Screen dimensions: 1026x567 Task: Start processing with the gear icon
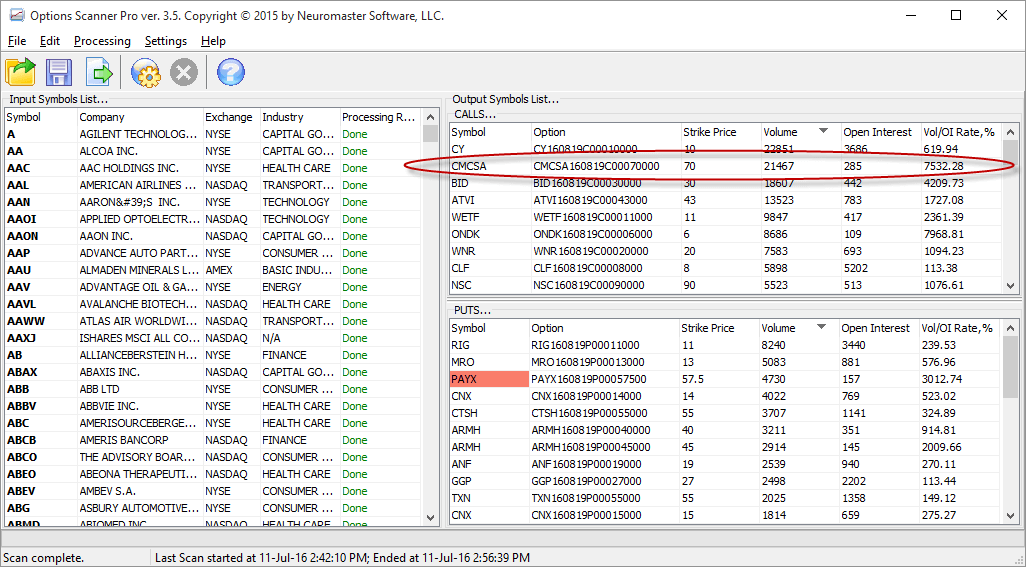coord(145,72)
